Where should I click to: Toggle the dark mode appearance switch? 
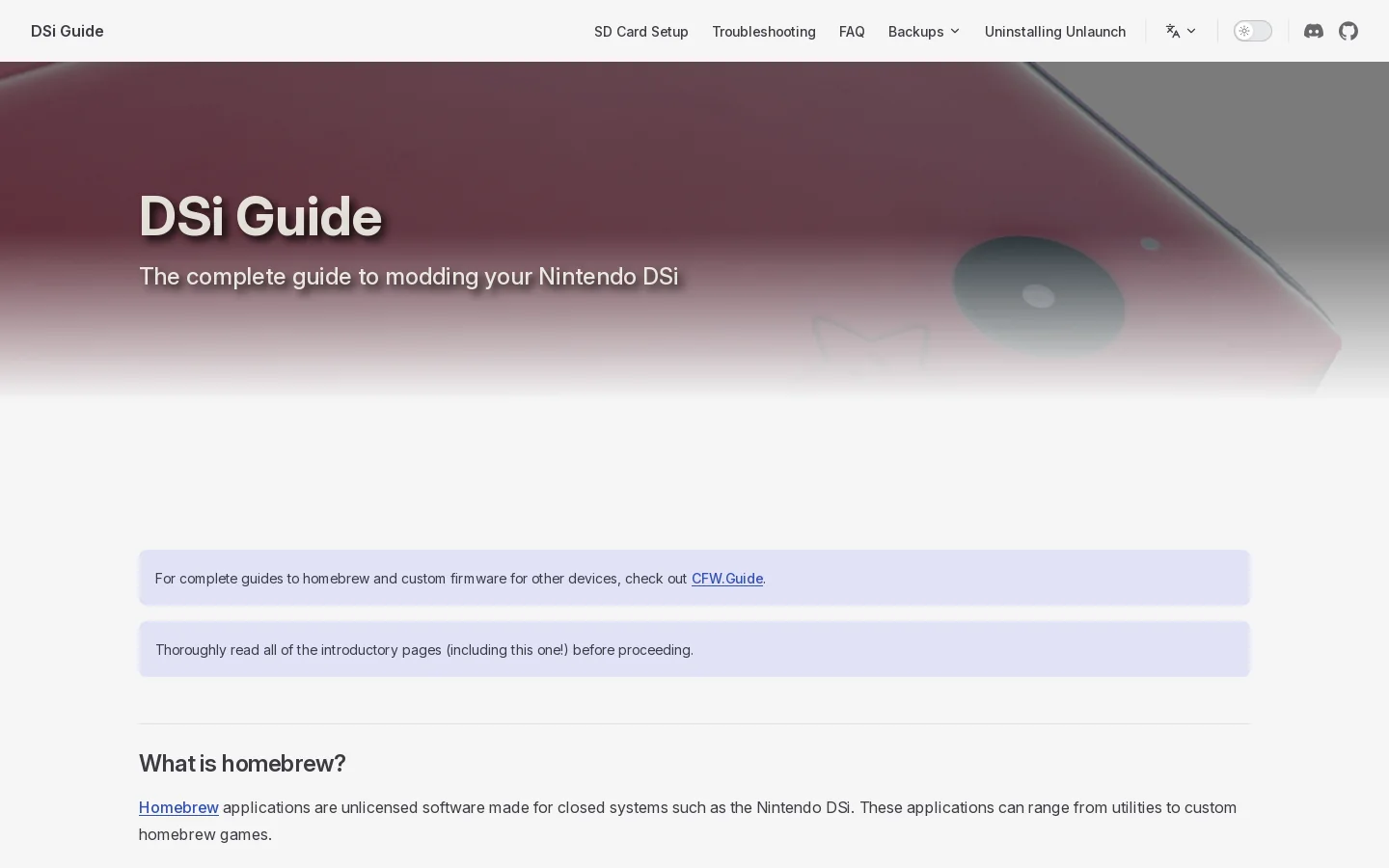(x=1253, y=31)
